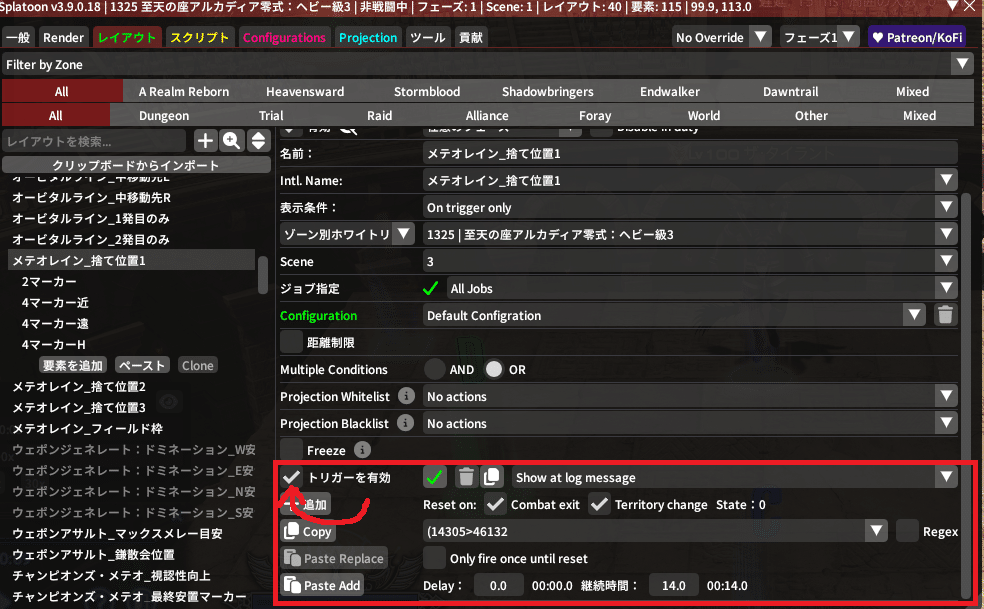Switch to the Configurations tab
This screenshot has width=984, height=609.
coord(284,37)
